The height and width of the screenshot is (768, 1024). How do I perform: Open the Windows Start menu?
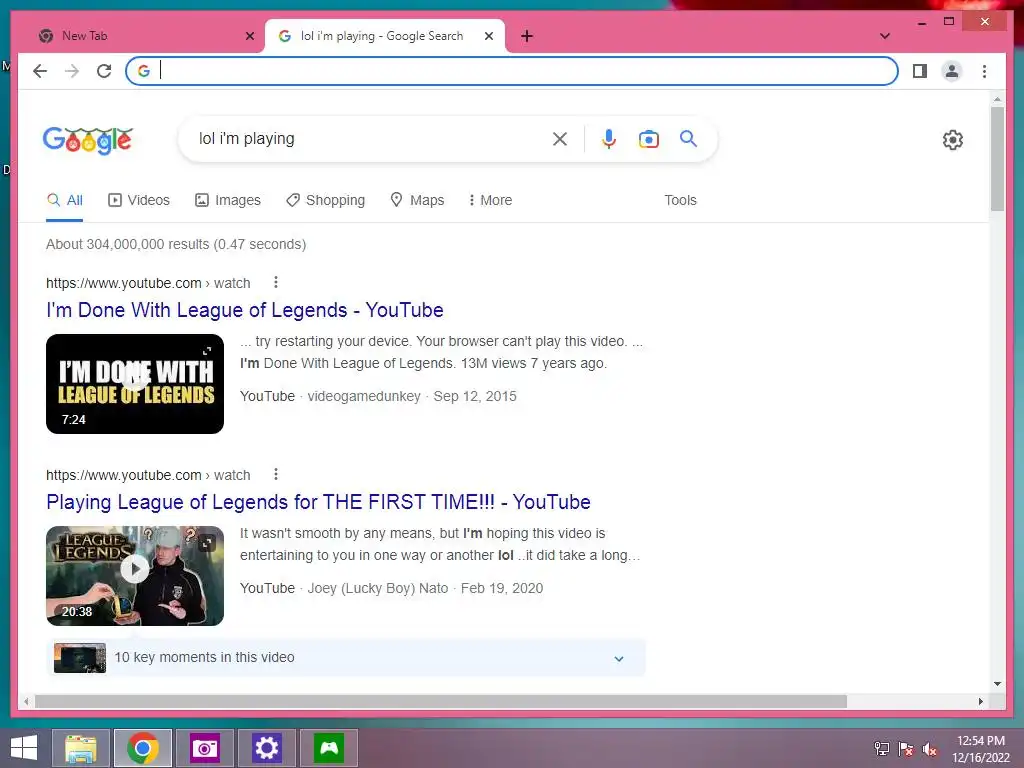(24, 748)
